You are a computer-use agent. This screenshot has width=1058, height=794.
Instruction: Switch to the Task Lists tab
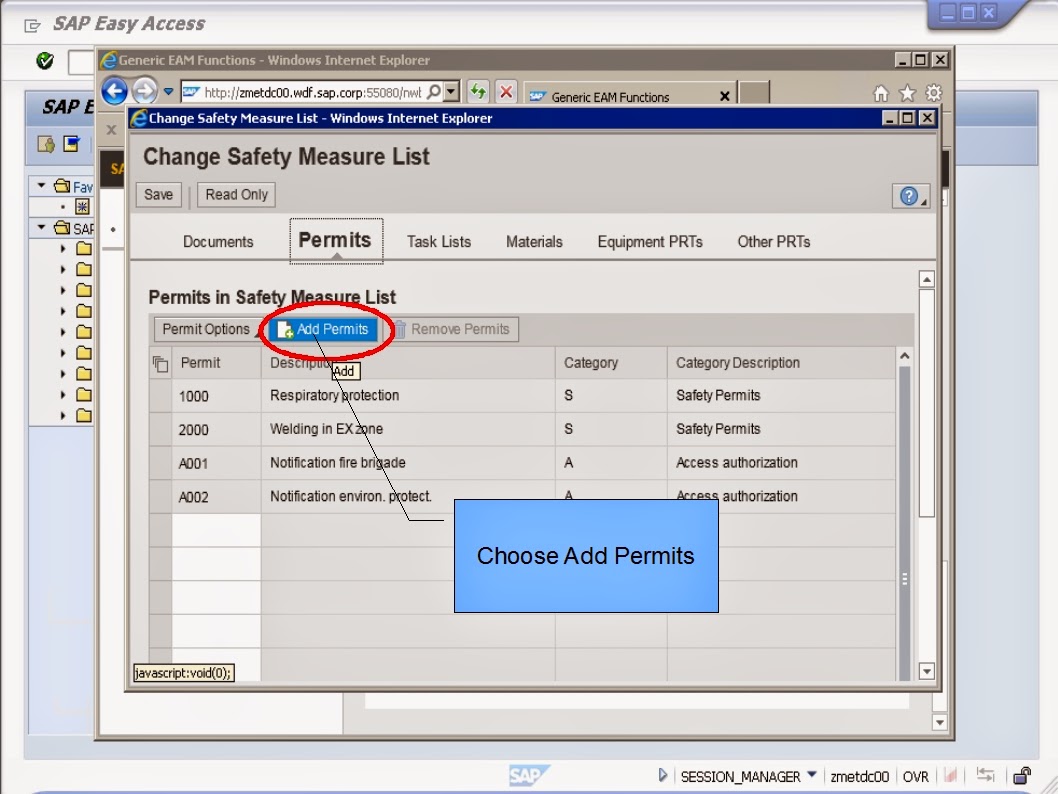tap(438, 241)
